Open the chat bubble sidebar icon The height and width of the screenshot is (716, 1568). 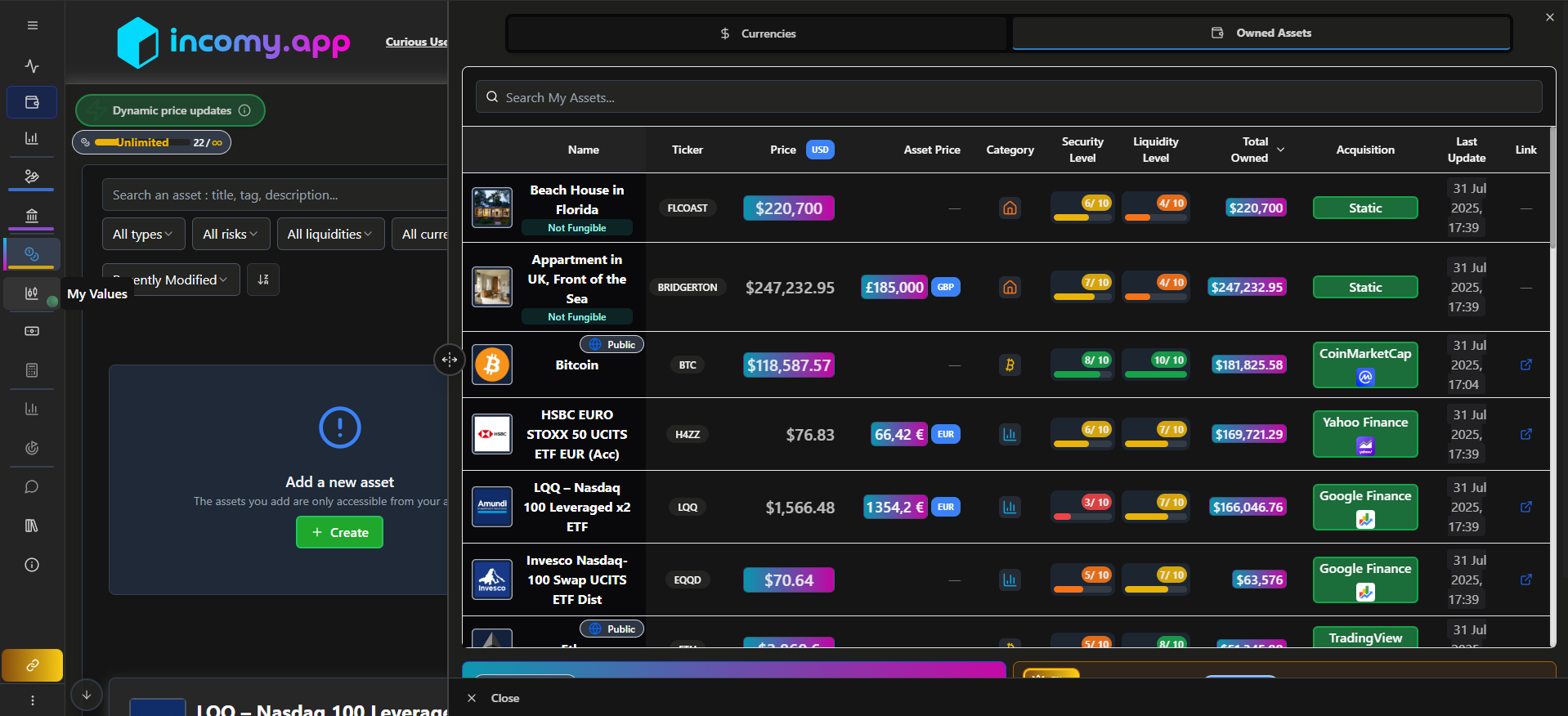pyautogui.click(x=32, y=487)
